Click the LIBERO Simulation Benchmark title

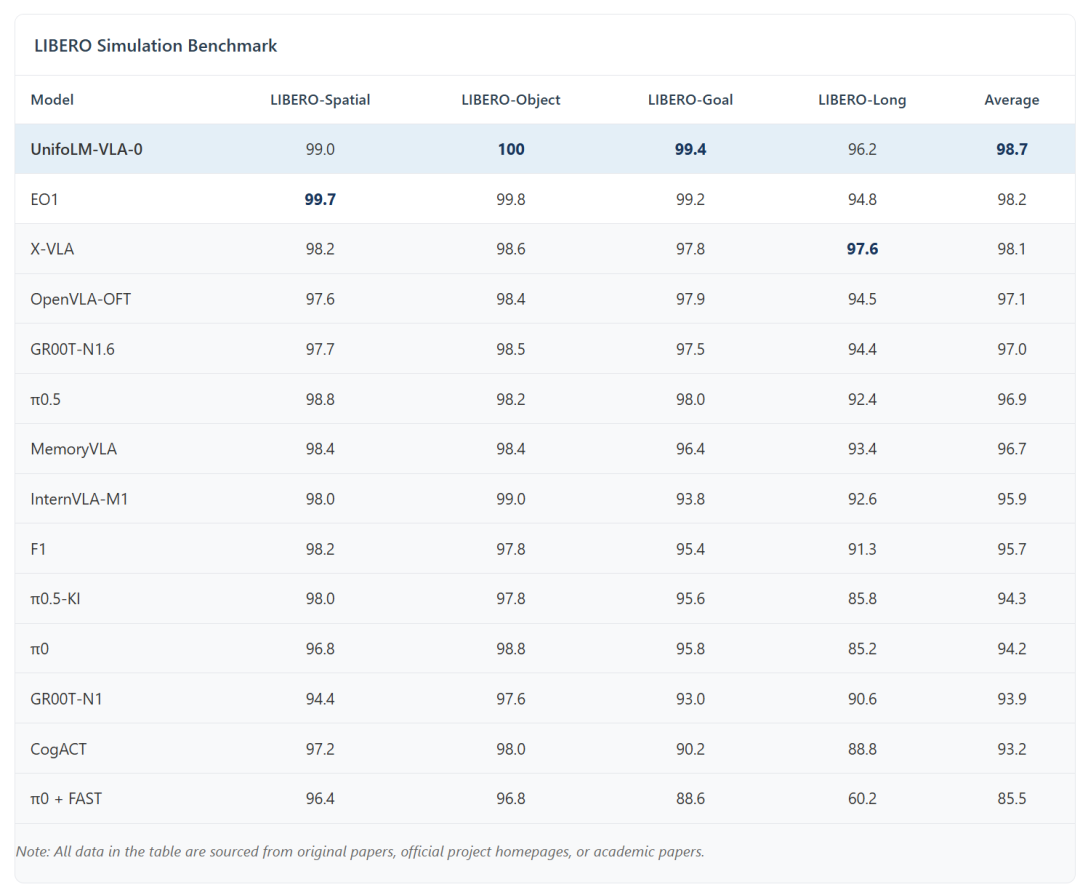coord(155,46)
